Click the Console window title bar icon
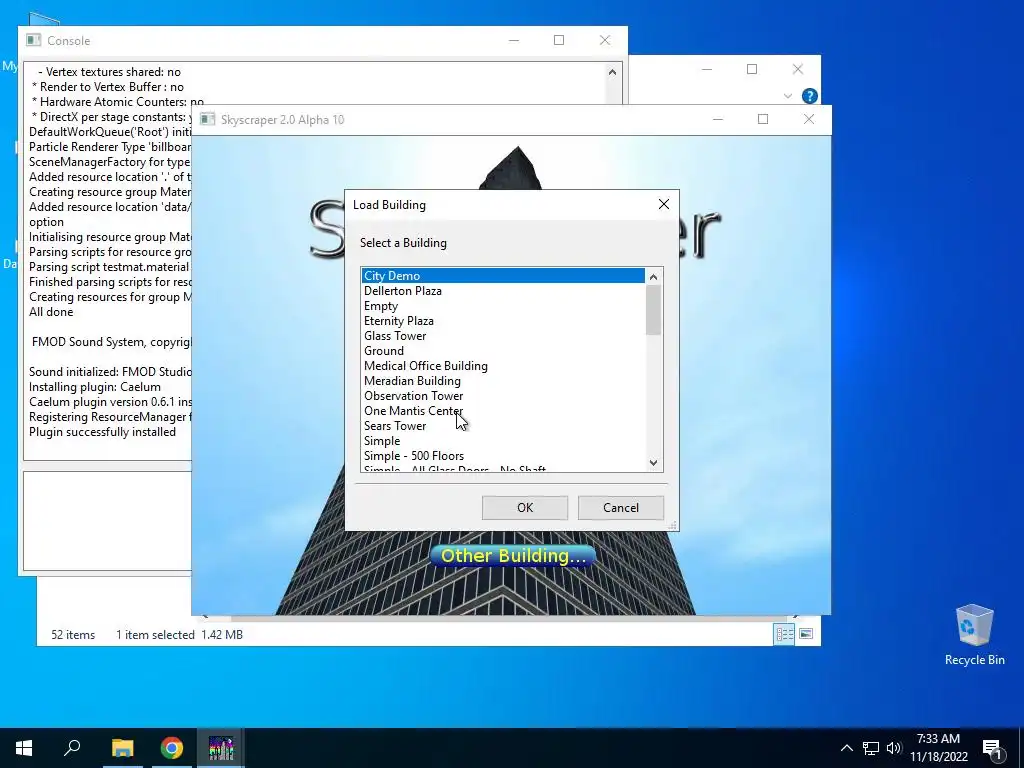The height and width of the screenshot is (768, 1024). coord(33,40)
